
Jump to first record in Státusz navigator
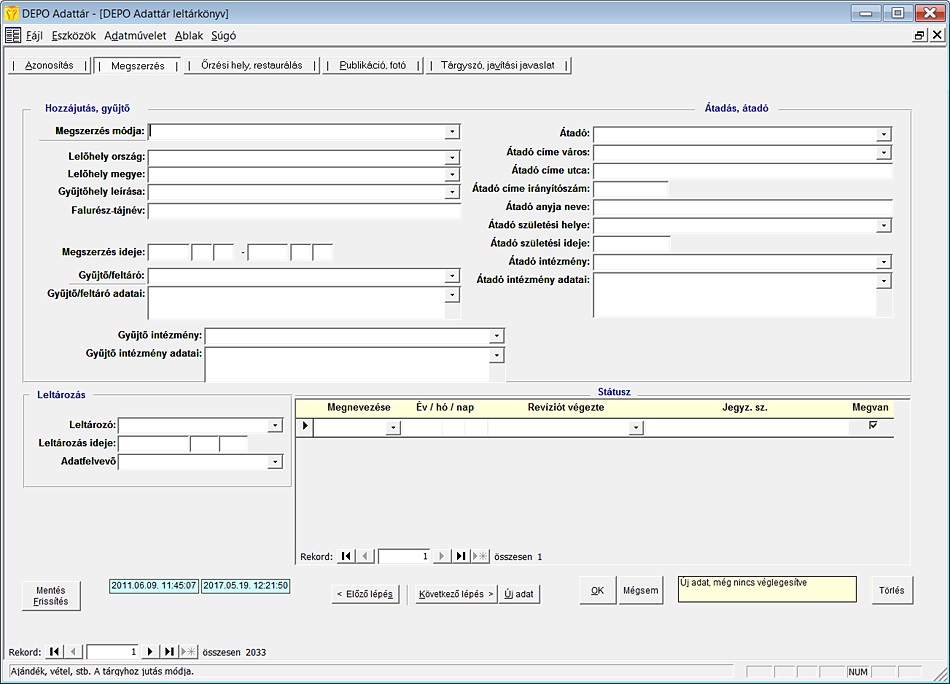click(346, 556)
